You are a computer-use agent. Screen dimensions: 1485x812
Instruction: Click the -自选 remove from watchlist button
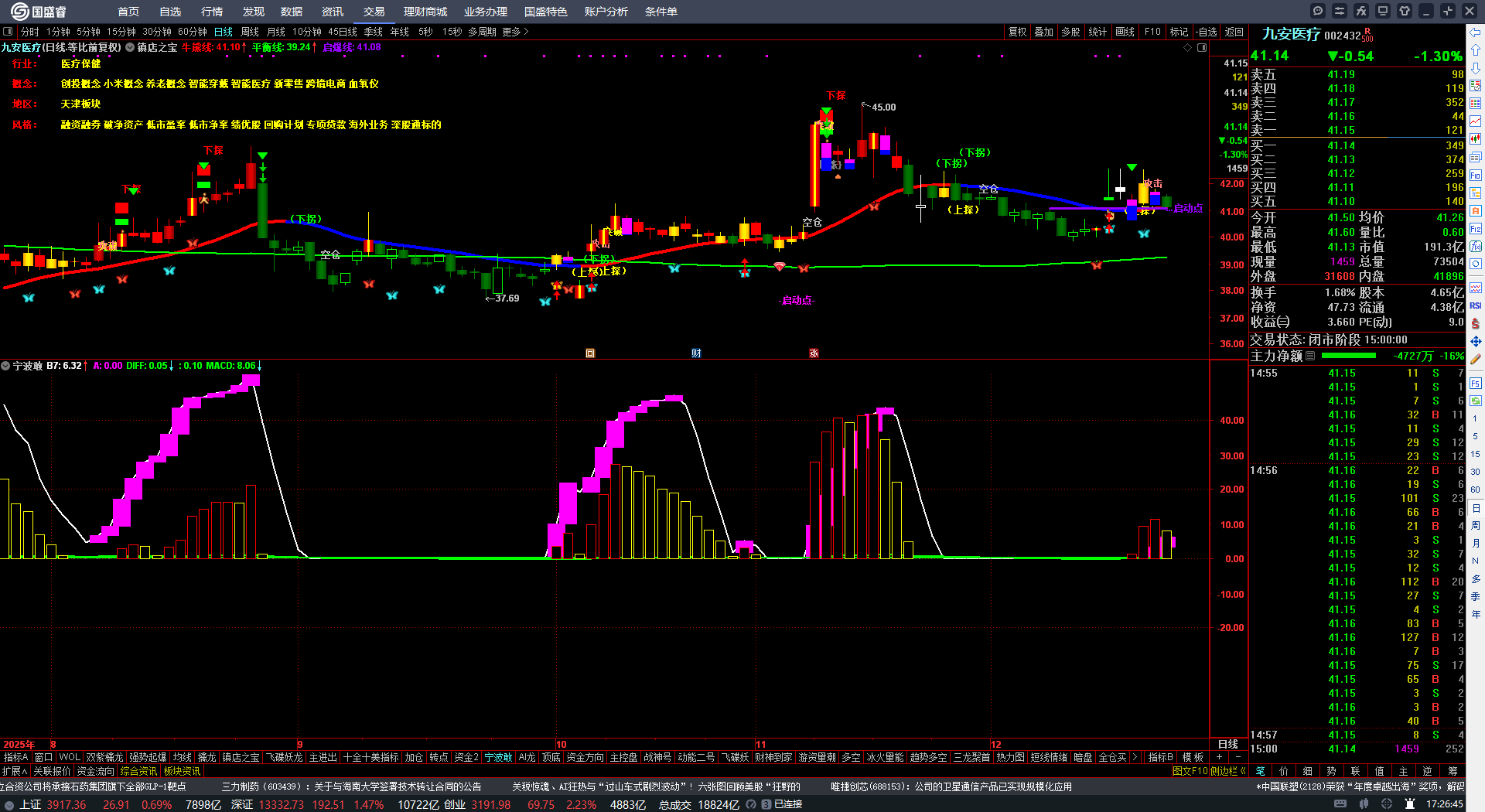click(x=1207, y=32)
